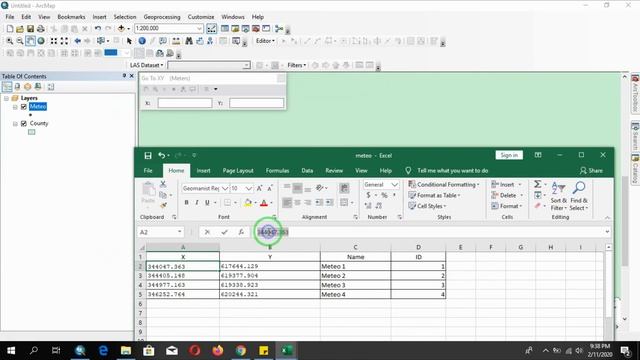Open the ArcMap Bookmarks menu
640x360 pixels.
pos(71,17)
